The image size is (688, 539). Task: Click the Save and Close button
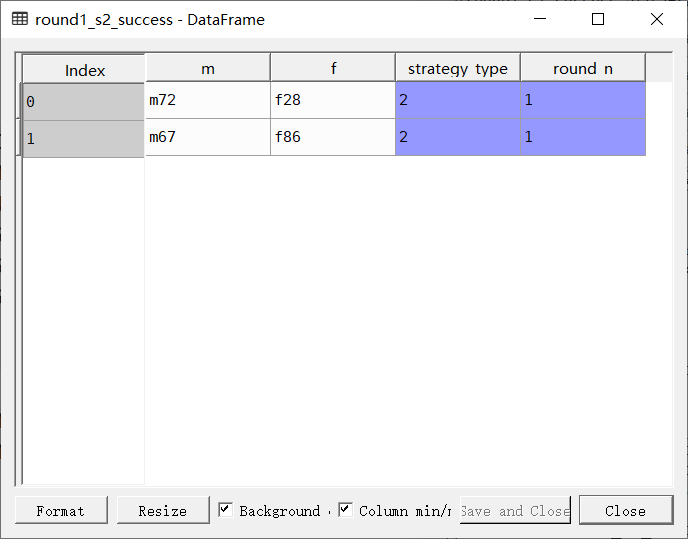(515, 510)
